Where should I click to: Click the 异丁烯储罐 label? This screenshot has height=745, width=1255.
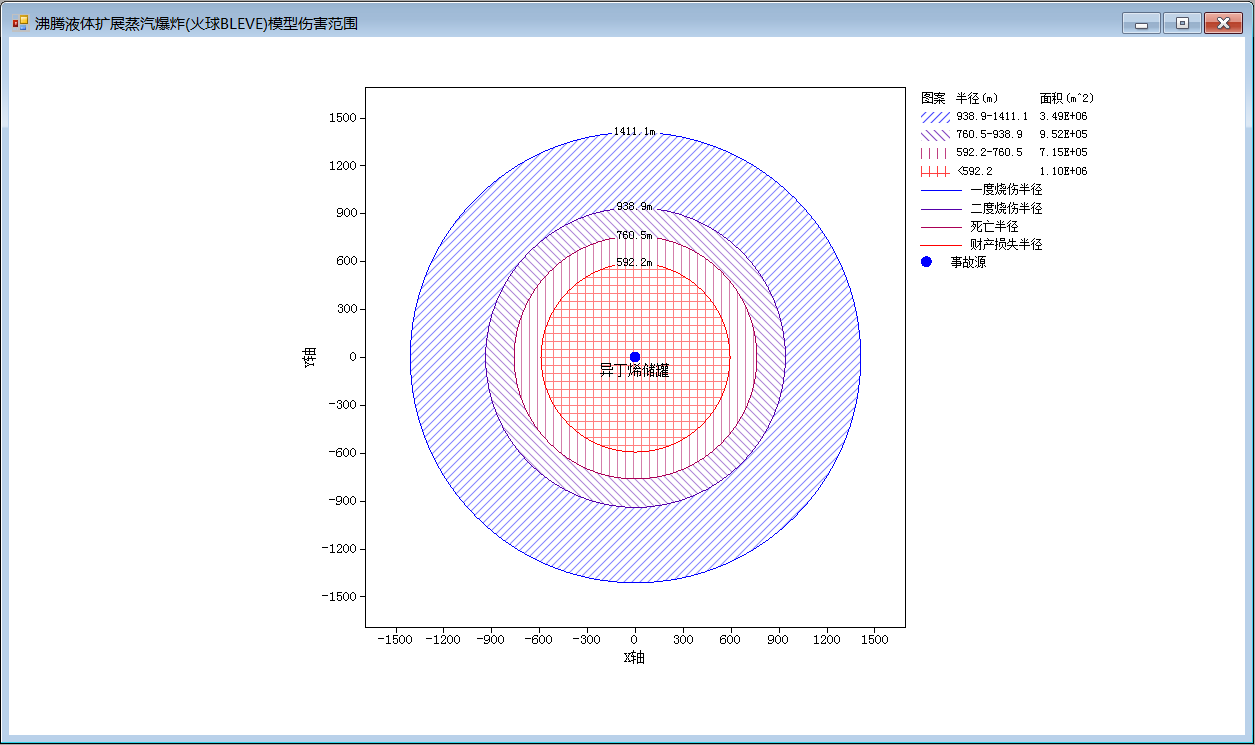click(634, 371)
